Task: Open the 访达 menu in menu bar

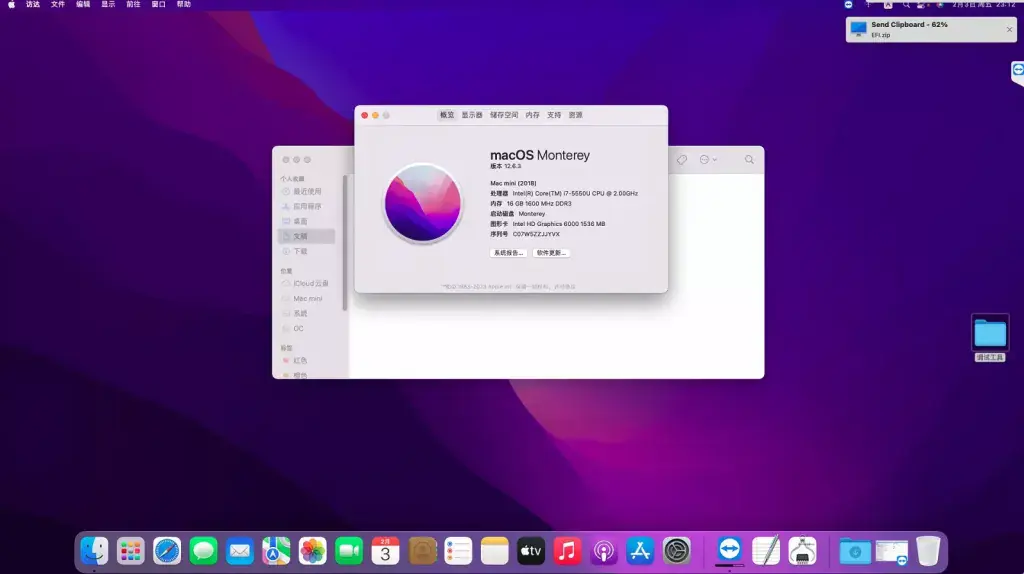Action: click(x=33, y=5)
